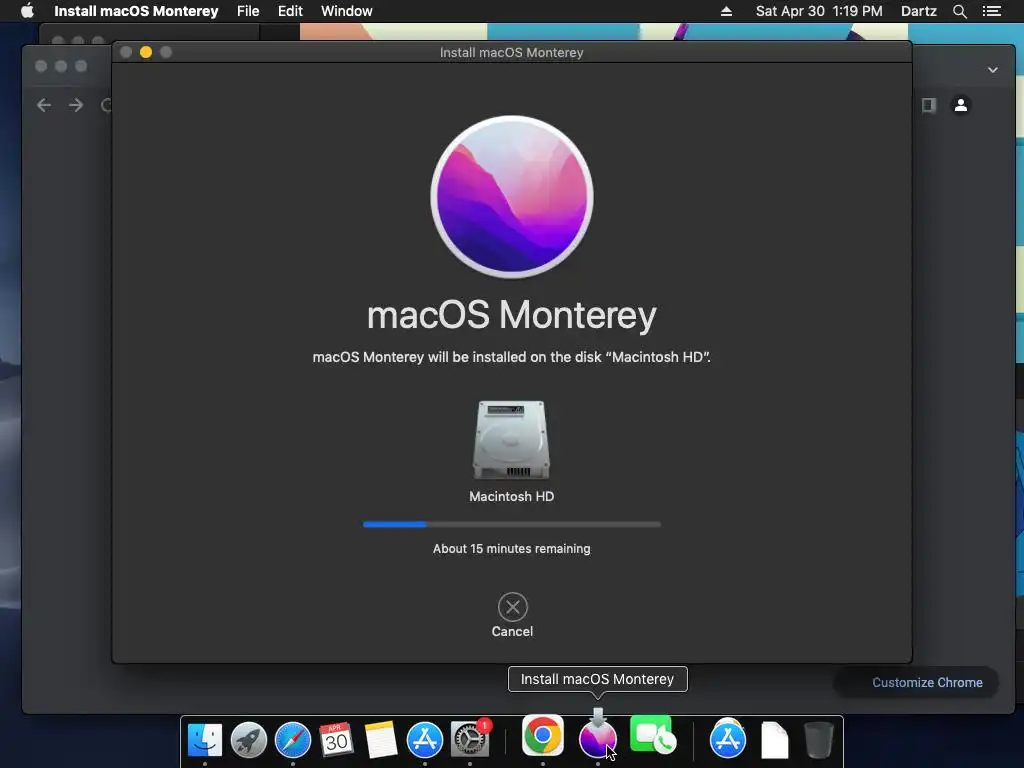Open Google Chrome in the Dock
Viewport: 1024px width, 768px height.
543,735
